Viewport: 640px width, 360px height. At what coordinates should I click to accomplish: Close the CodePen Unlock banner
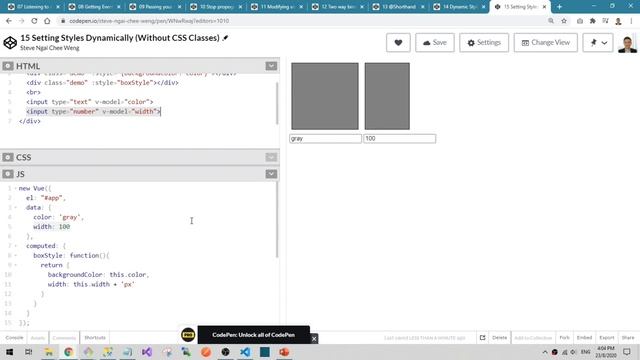click(314, 339)
